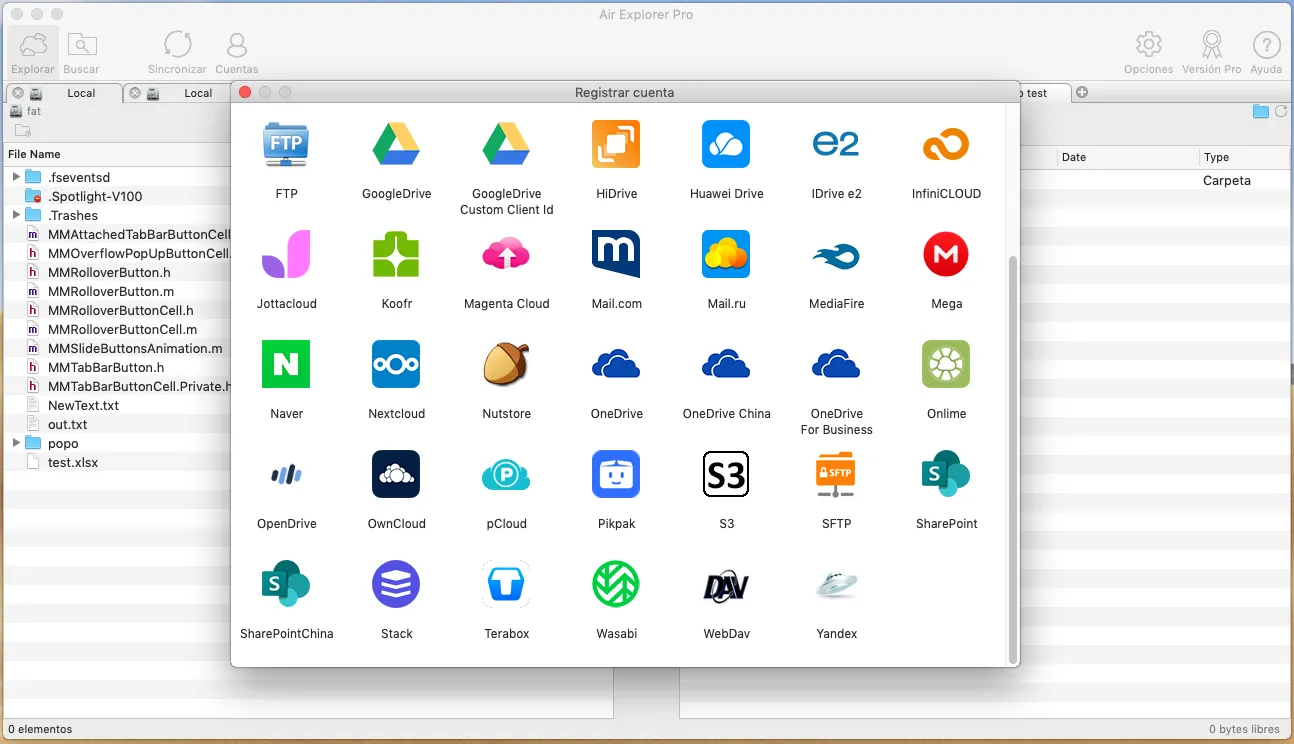Pick the SharePointChina icon
This screenshot has width=1294, height=744.
pos(286,584)
